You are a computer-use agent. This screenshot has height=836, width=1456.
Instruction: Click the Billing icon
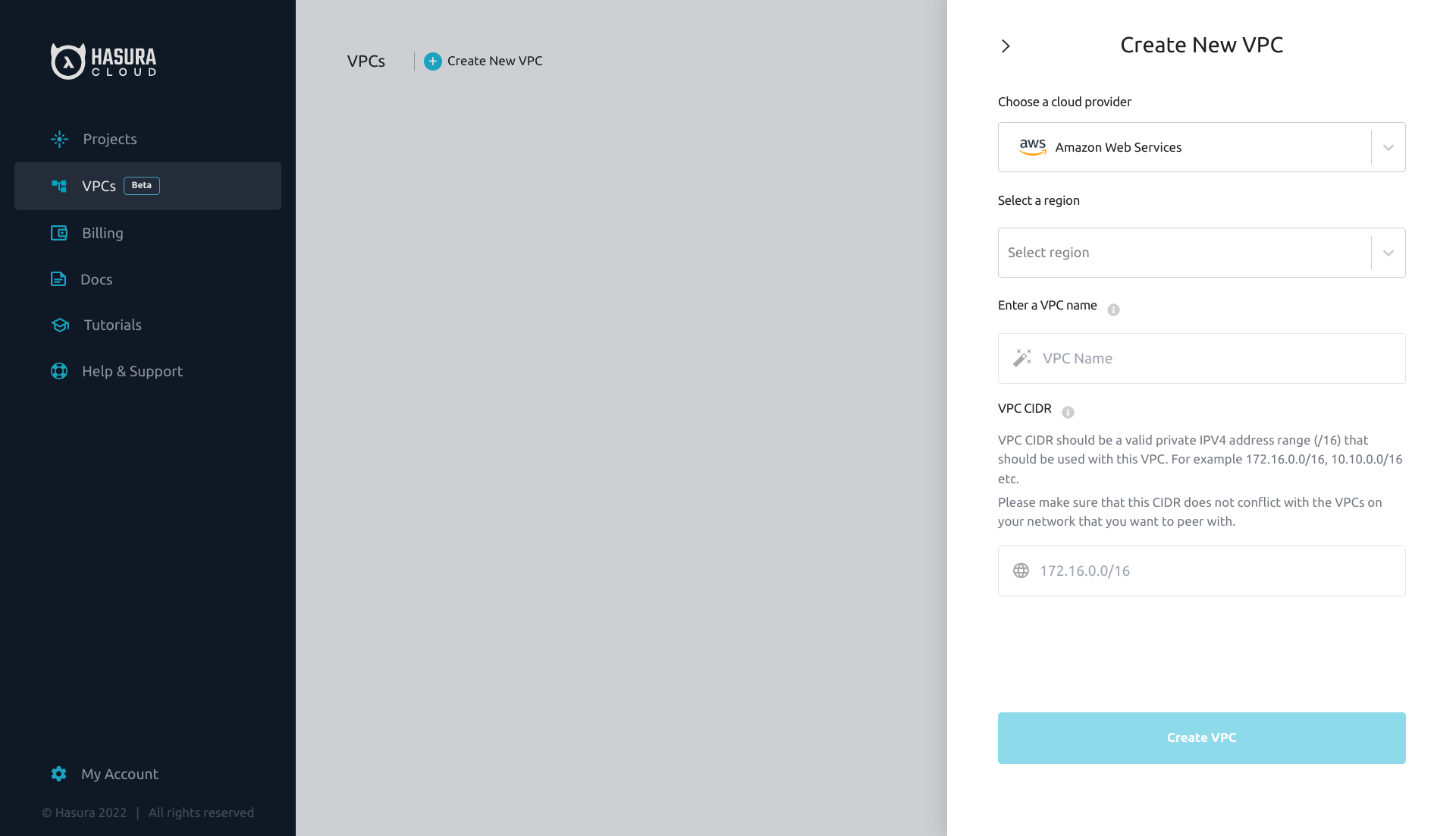59,233
